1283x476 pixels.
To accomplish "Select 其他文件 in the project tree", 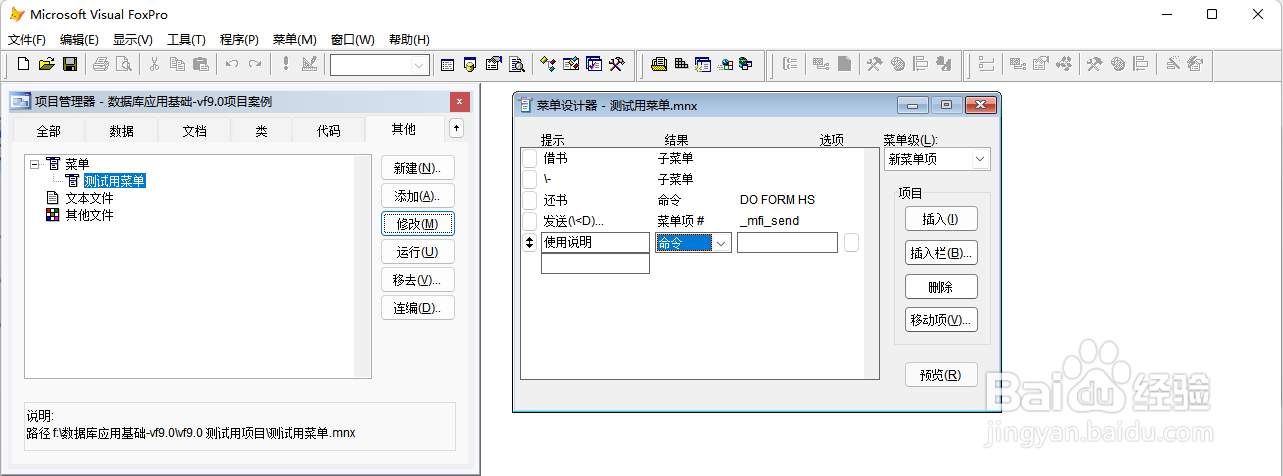I will tap(89, 215).
